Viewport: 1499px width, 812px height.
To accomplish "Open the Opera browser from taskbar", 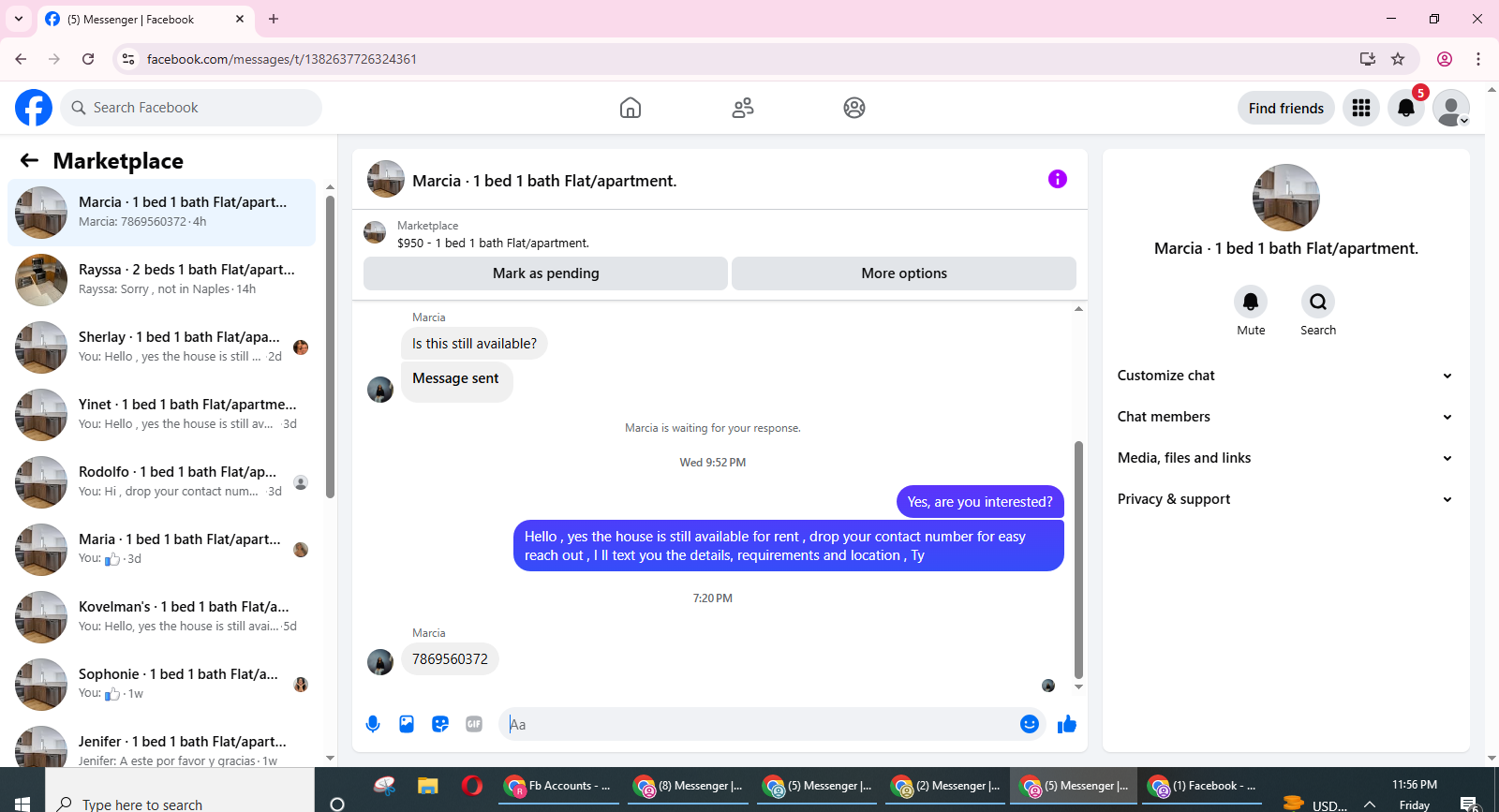I will click(471, 786).
